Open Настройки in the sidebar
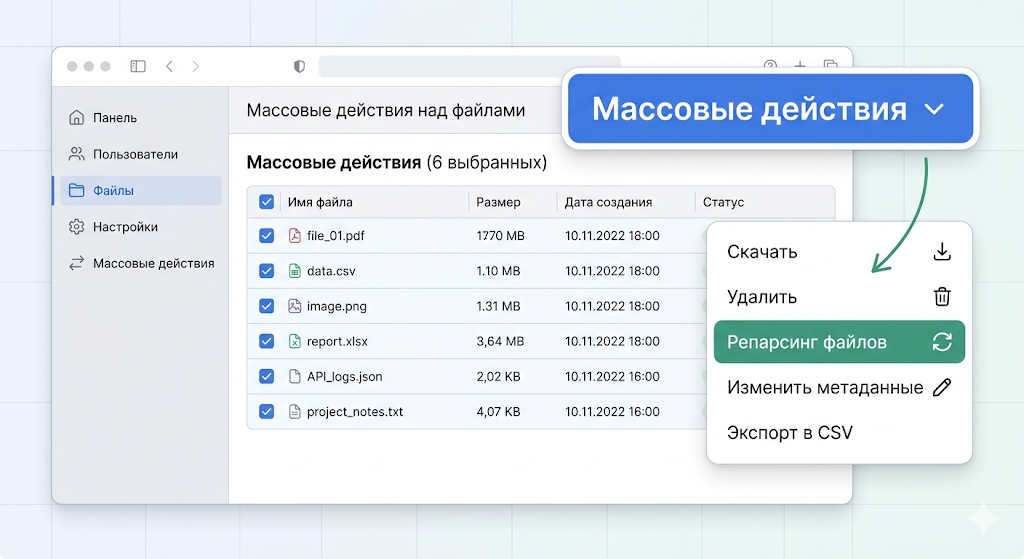The width and height of the screenshot is (1024, 559). tap(140, 227)
